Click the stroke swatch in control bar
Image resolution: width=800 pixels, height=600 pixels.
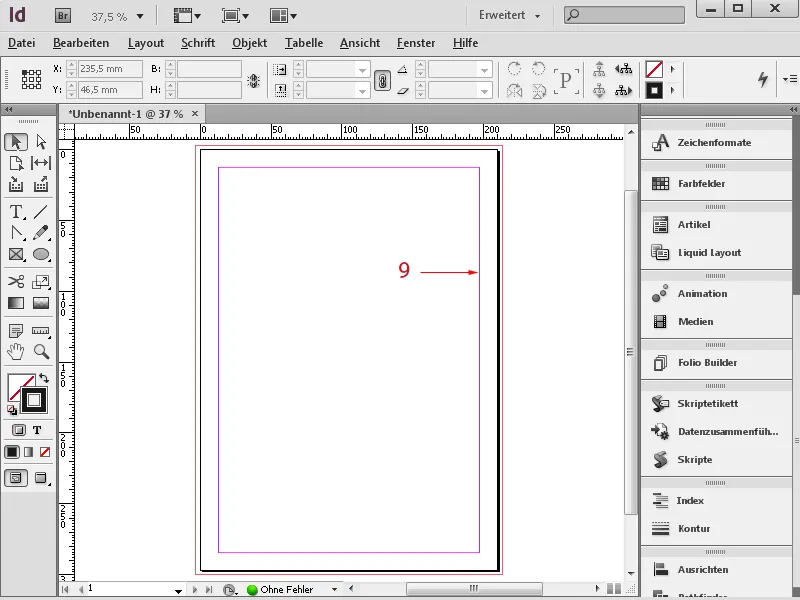(x=654, y=91)
